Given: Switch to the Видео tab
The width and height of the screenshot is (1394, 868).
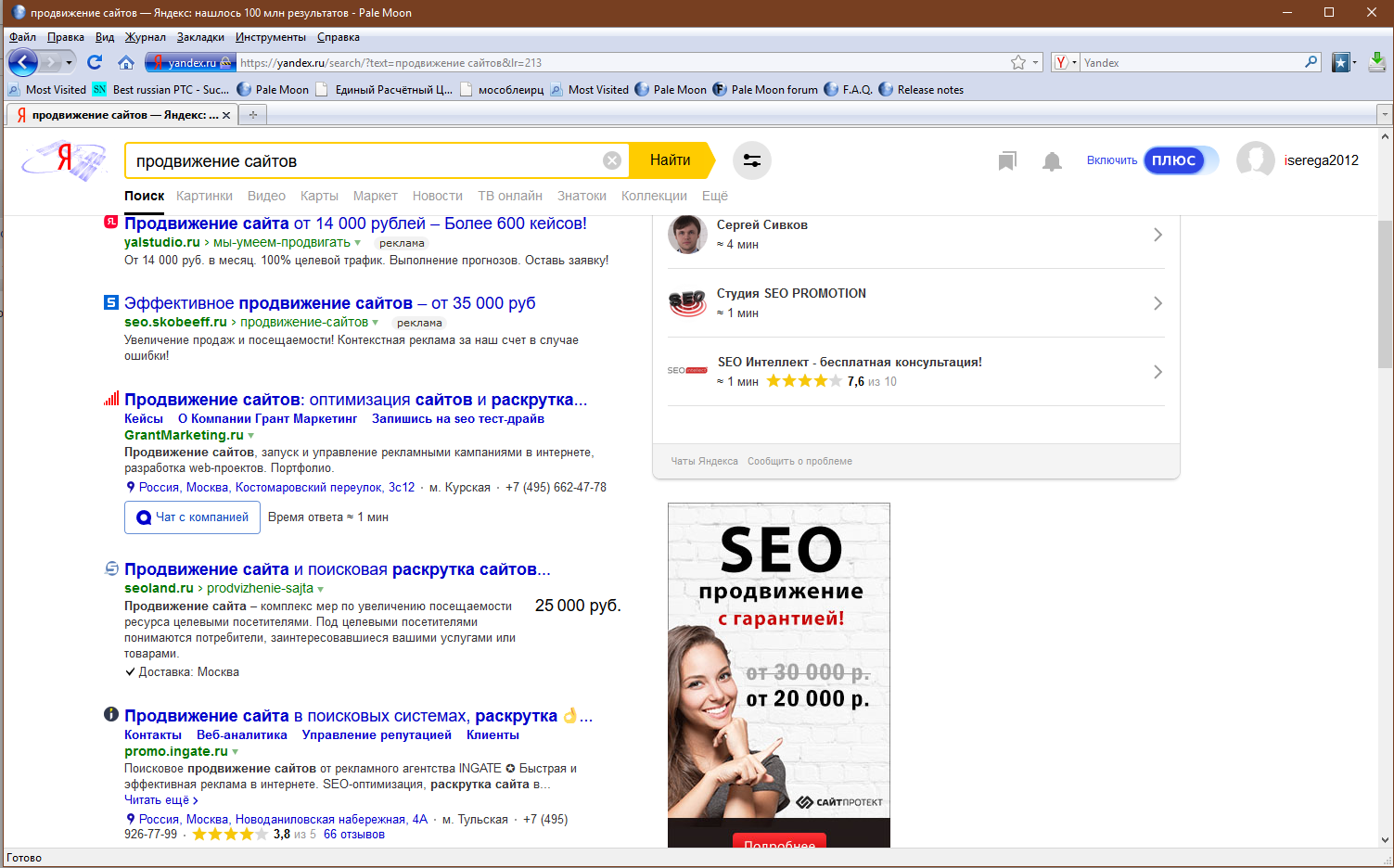Looking at the screenshot, I should pos(266,196).
